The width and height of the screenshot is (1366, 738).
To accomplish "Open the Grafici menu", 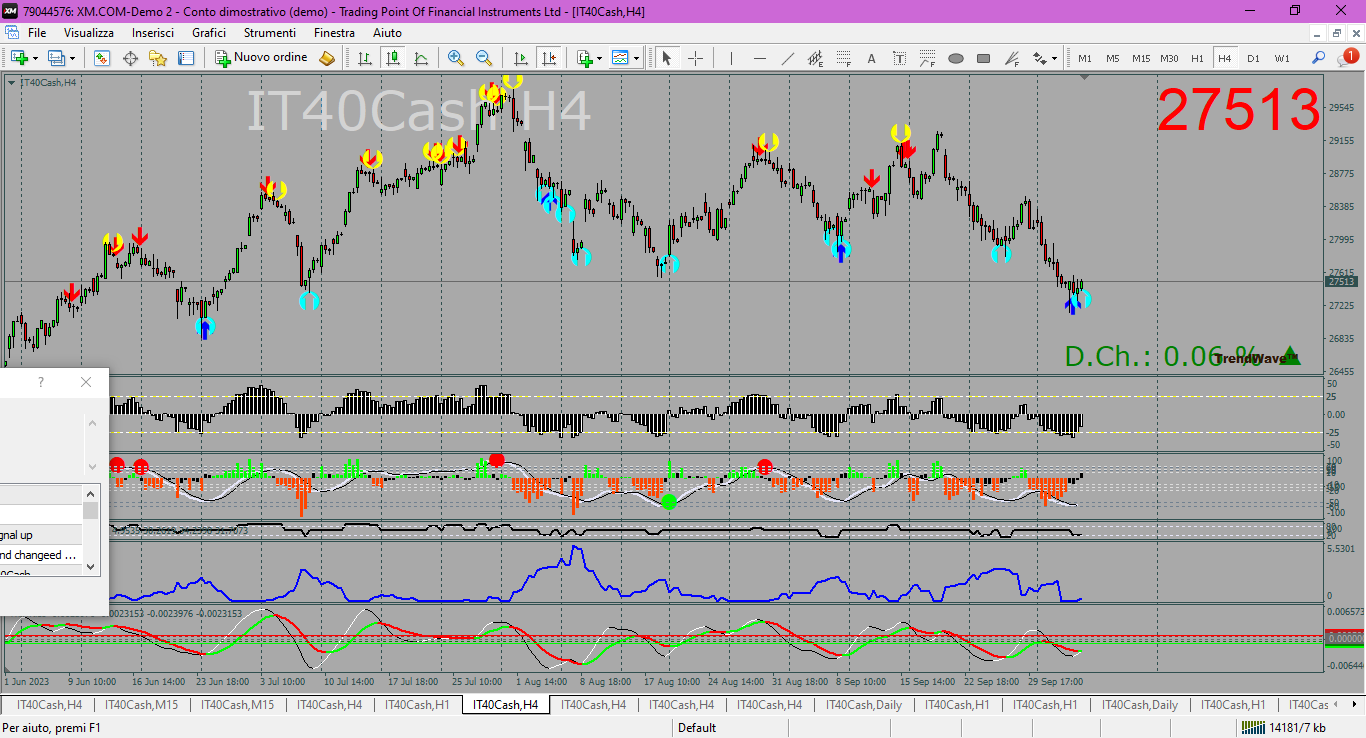I will point(209,33).
